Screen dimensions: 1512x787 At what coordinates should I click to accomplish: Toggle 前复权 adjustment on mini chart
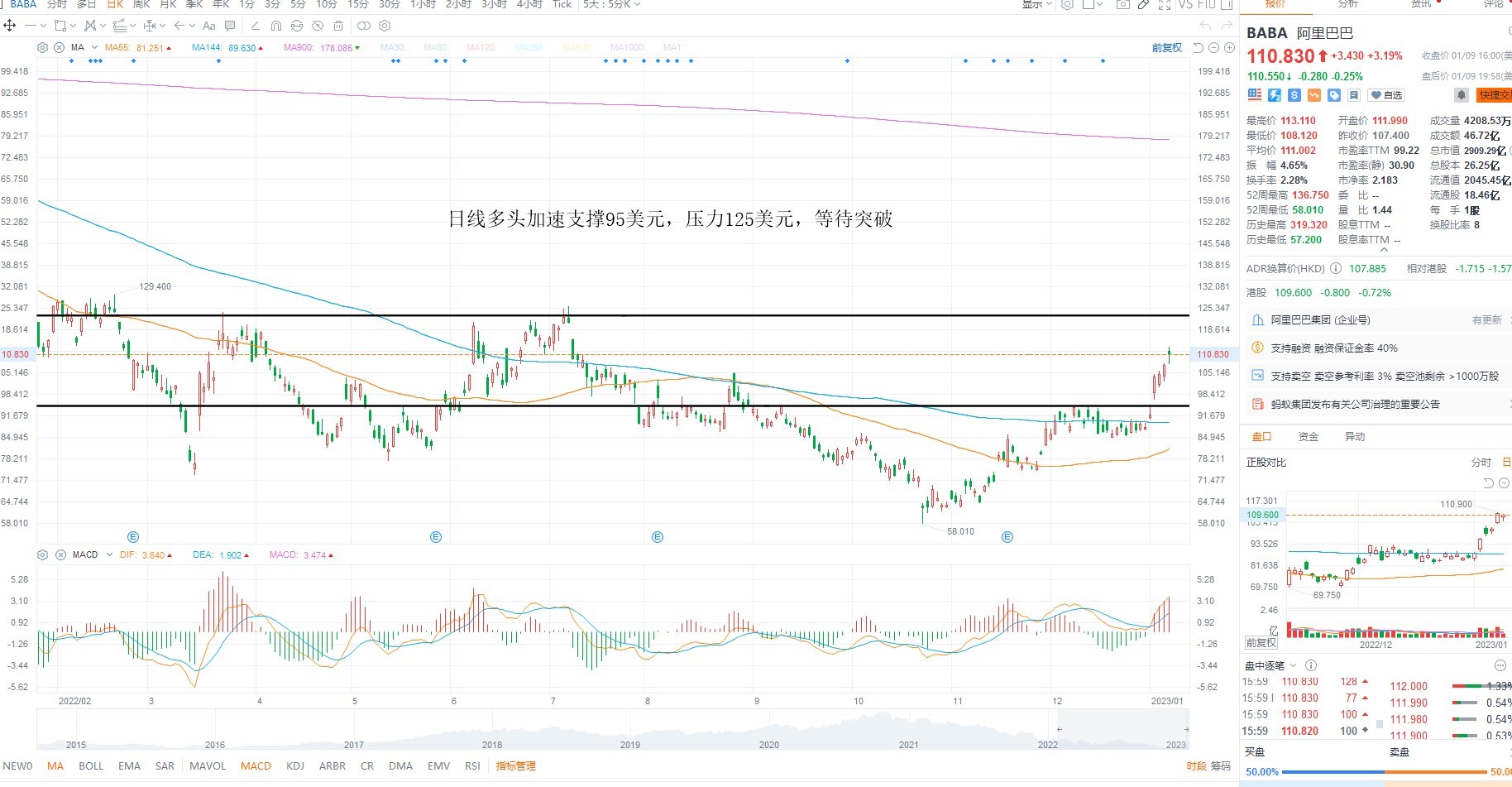pos(1261,643)
